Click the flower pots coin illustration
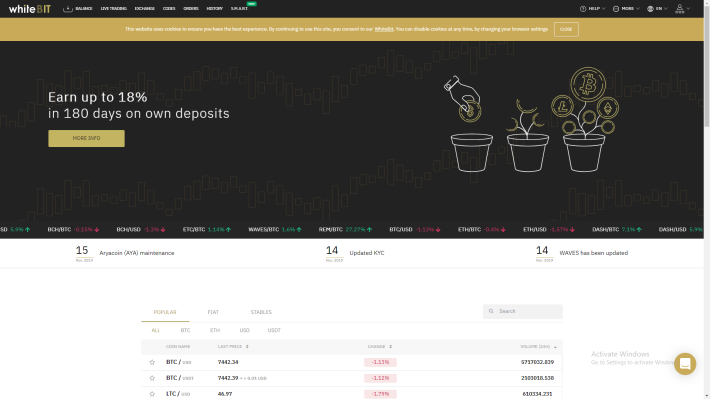This screenshot has height=399, width=710. pyautogui.click(x=532, y=120)
